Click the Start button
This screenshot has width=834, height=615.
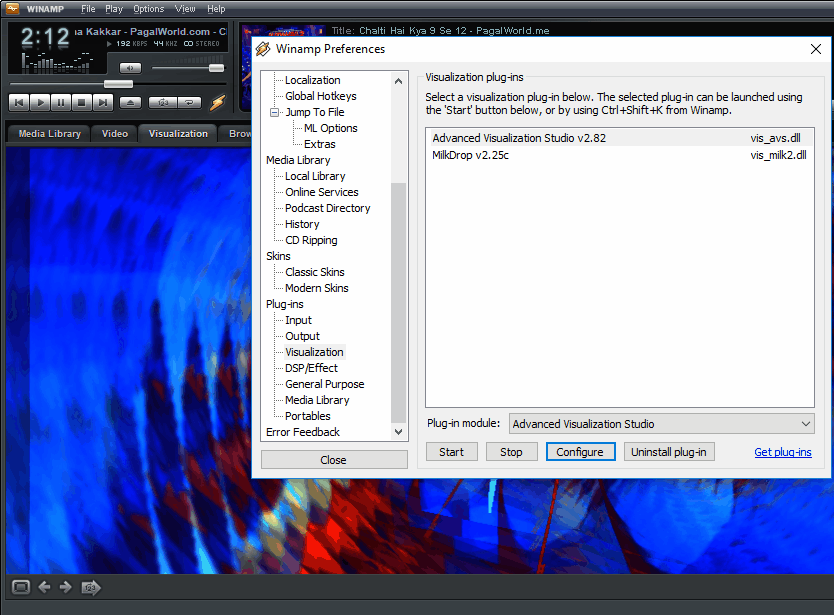pos(452,452)
